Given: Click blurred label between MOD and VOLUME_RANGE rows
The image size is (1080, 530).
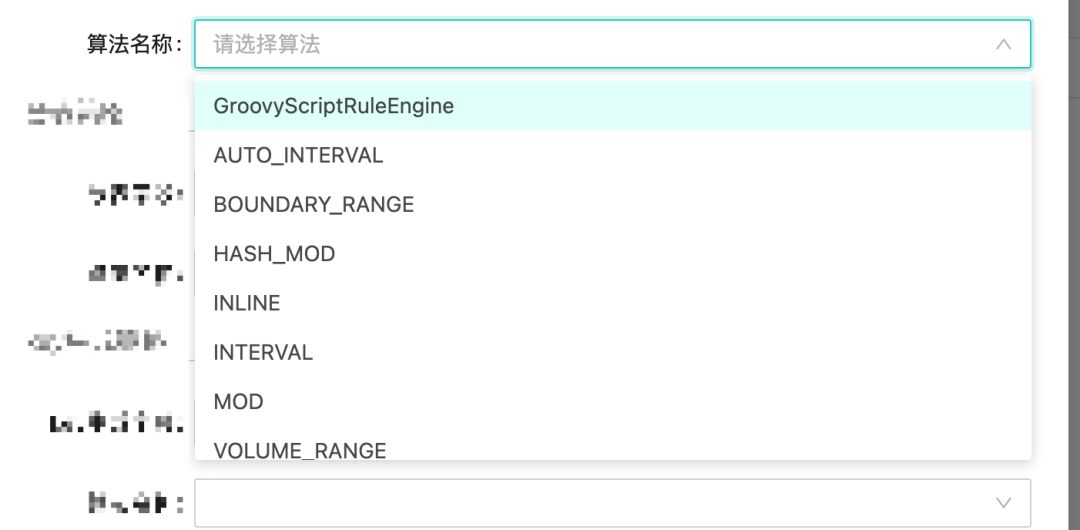Looking at the screenshot, I should point(117,423).
